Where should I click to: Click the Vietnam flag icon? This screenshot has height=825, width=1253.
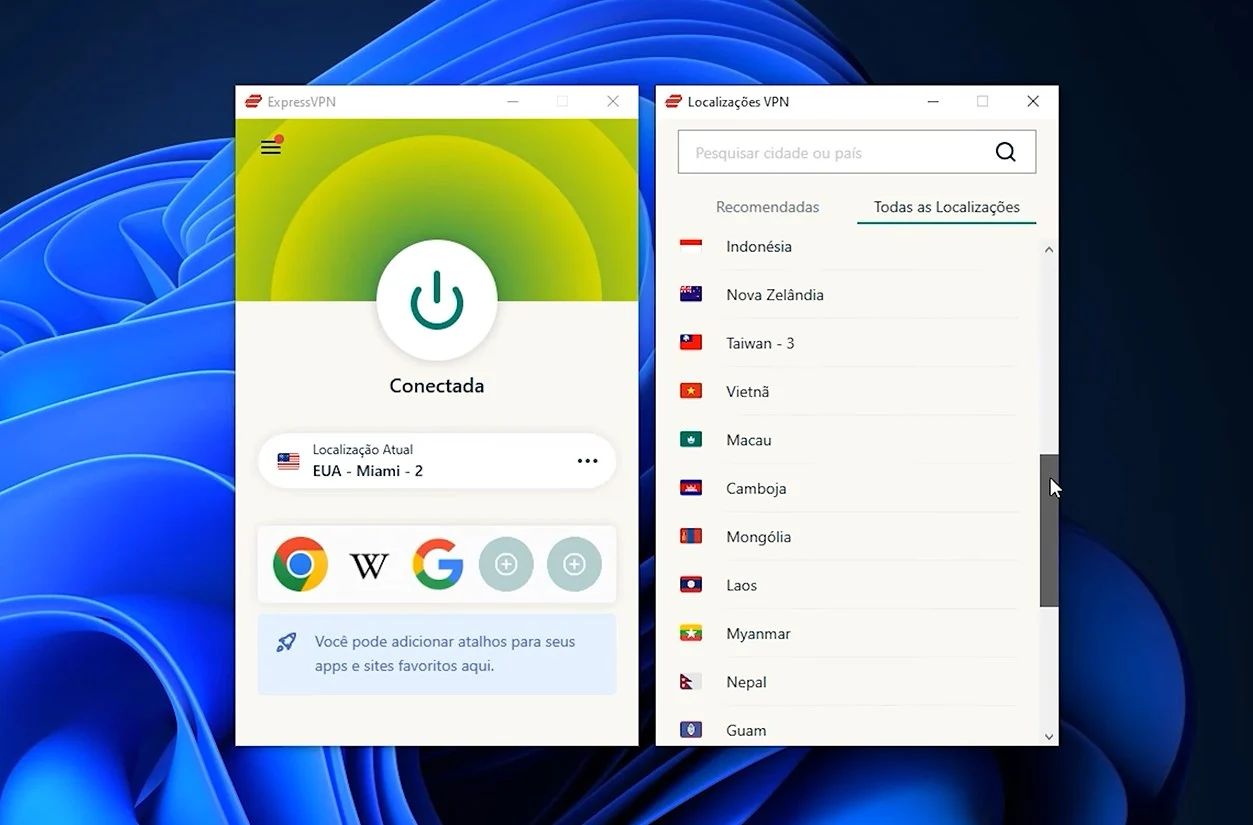691,391
